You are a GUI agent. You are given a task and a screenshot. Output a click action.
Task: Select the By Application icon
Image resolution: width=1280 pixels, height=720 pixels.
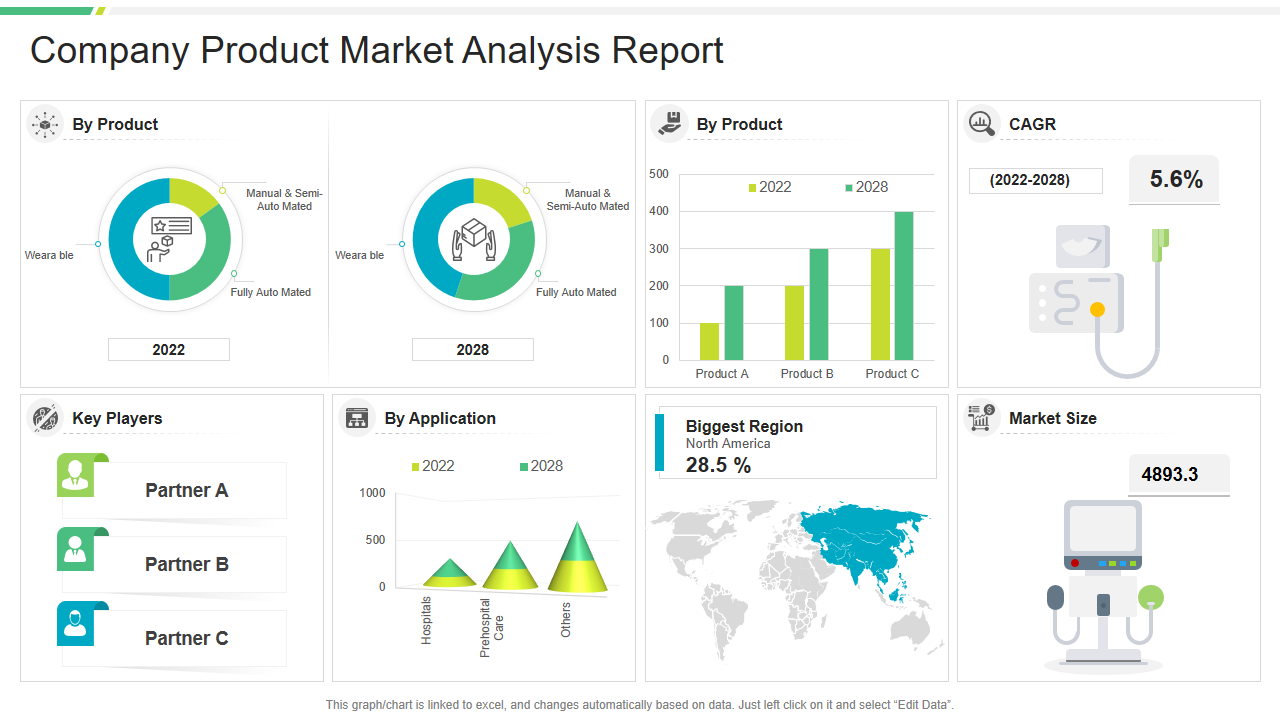click(x=357, y=418)
